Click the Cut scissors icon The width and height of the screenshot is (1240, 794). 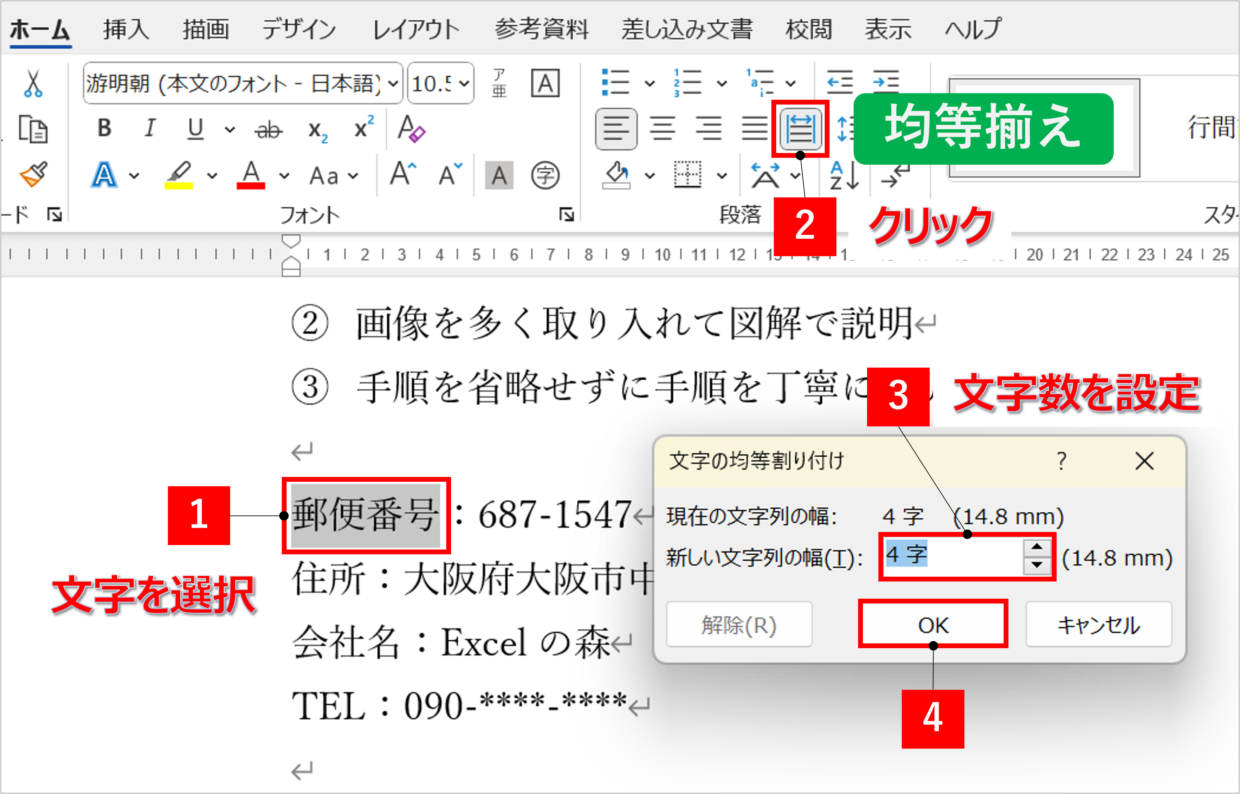tap(34, 84)
